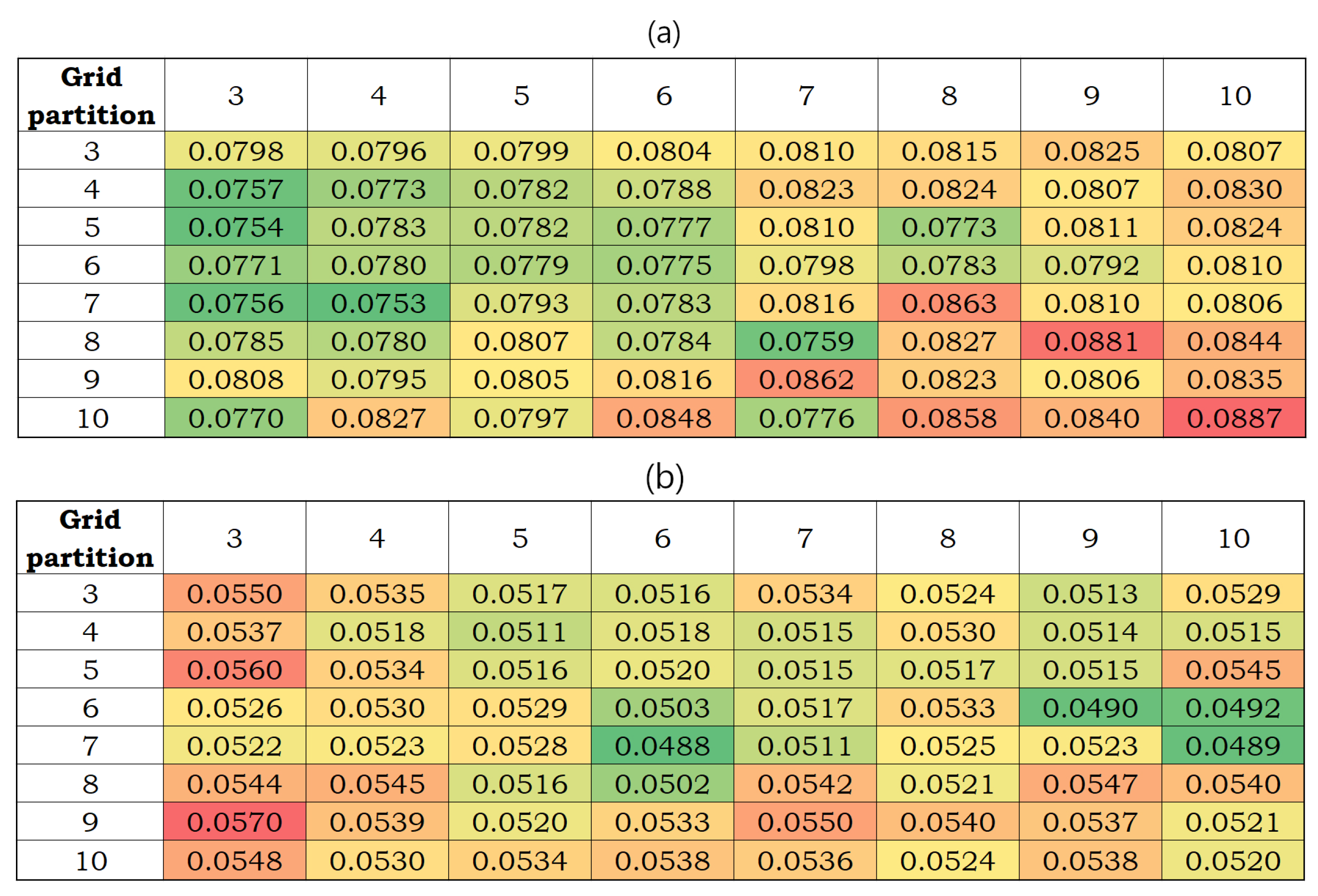Click the "(b)" table caption
1318x896 pixels.
pyautogui.click(x=664, y=477)
